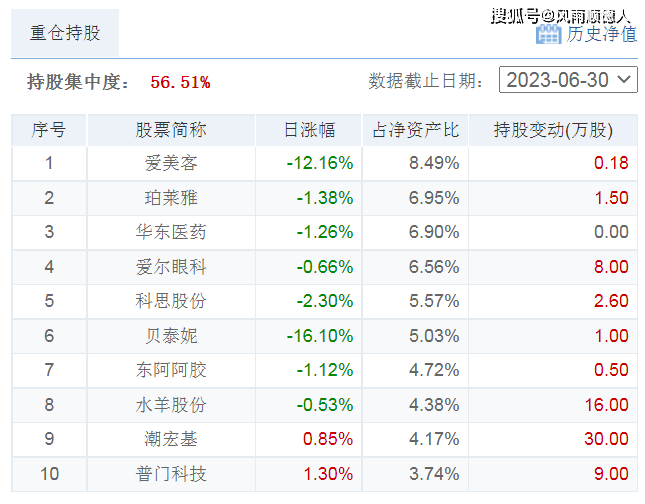Sort by 日涨幅 column header
The width and height of the screenshot is (645, 504).
309,131
